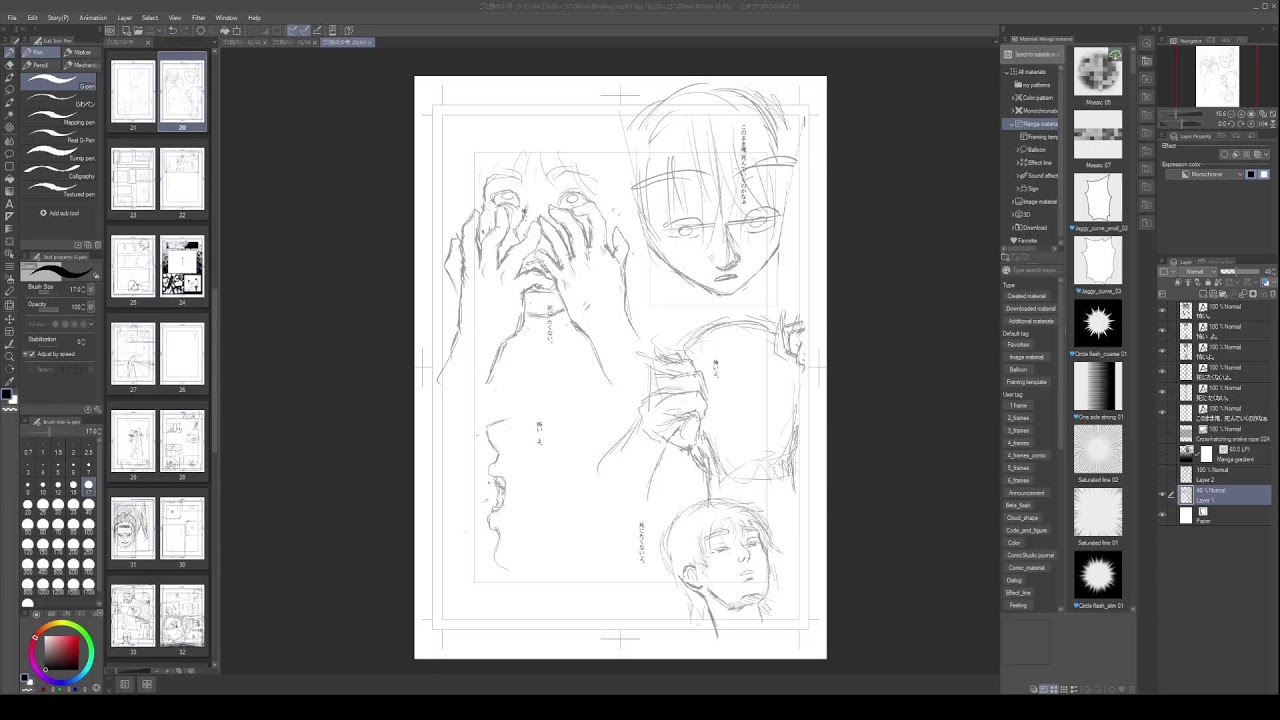Select the Gradient tool

[9, 190]
